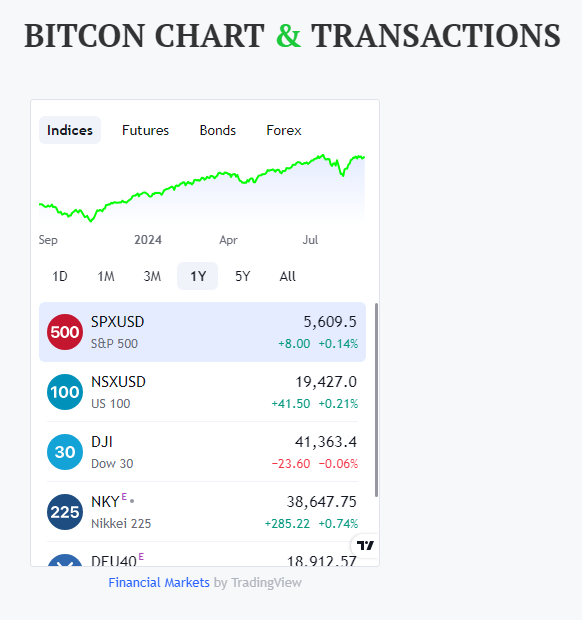This screenshot has height=620, width=582.
Task: Select the Forex tab
Action: [x=284, y=130]
